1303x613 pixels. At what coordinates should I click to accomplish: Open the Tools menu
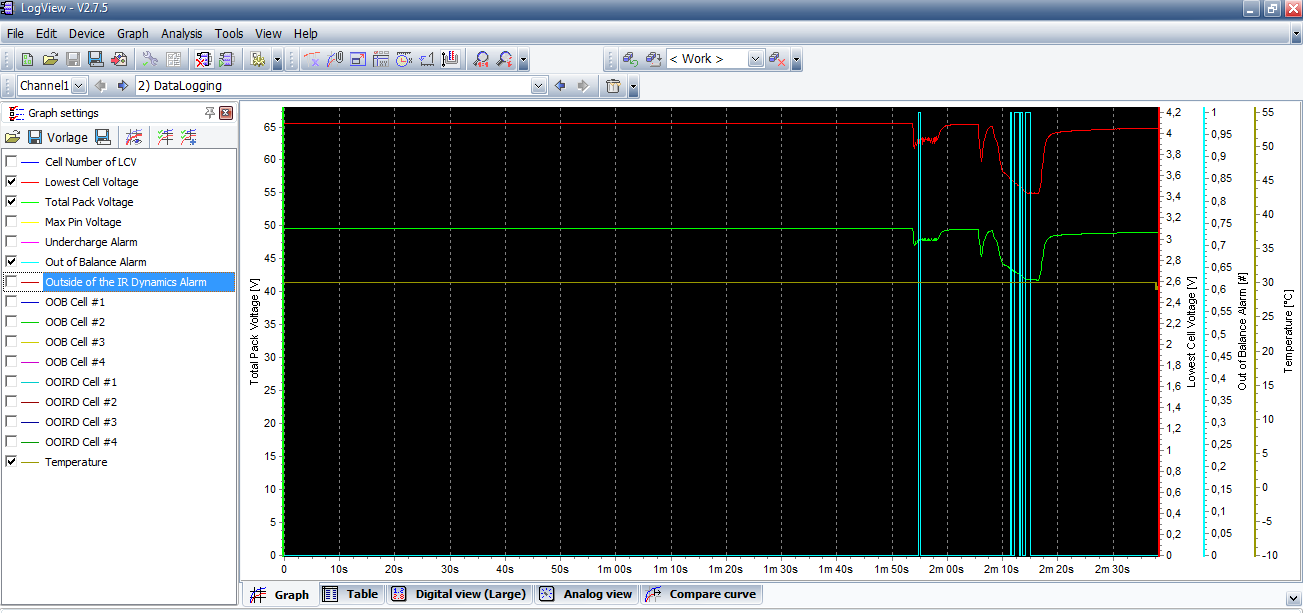pyautogui.click(x=229, y=33)
